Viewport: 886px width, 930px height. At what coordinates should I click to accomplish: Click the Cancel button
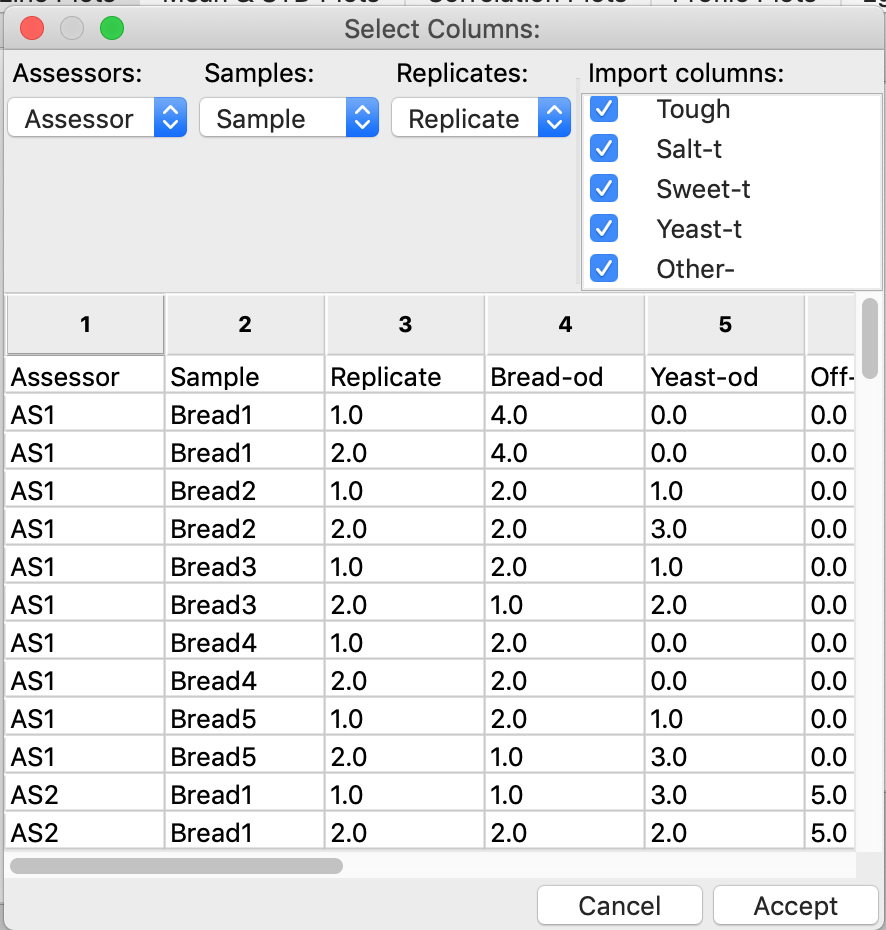point(620,906)
